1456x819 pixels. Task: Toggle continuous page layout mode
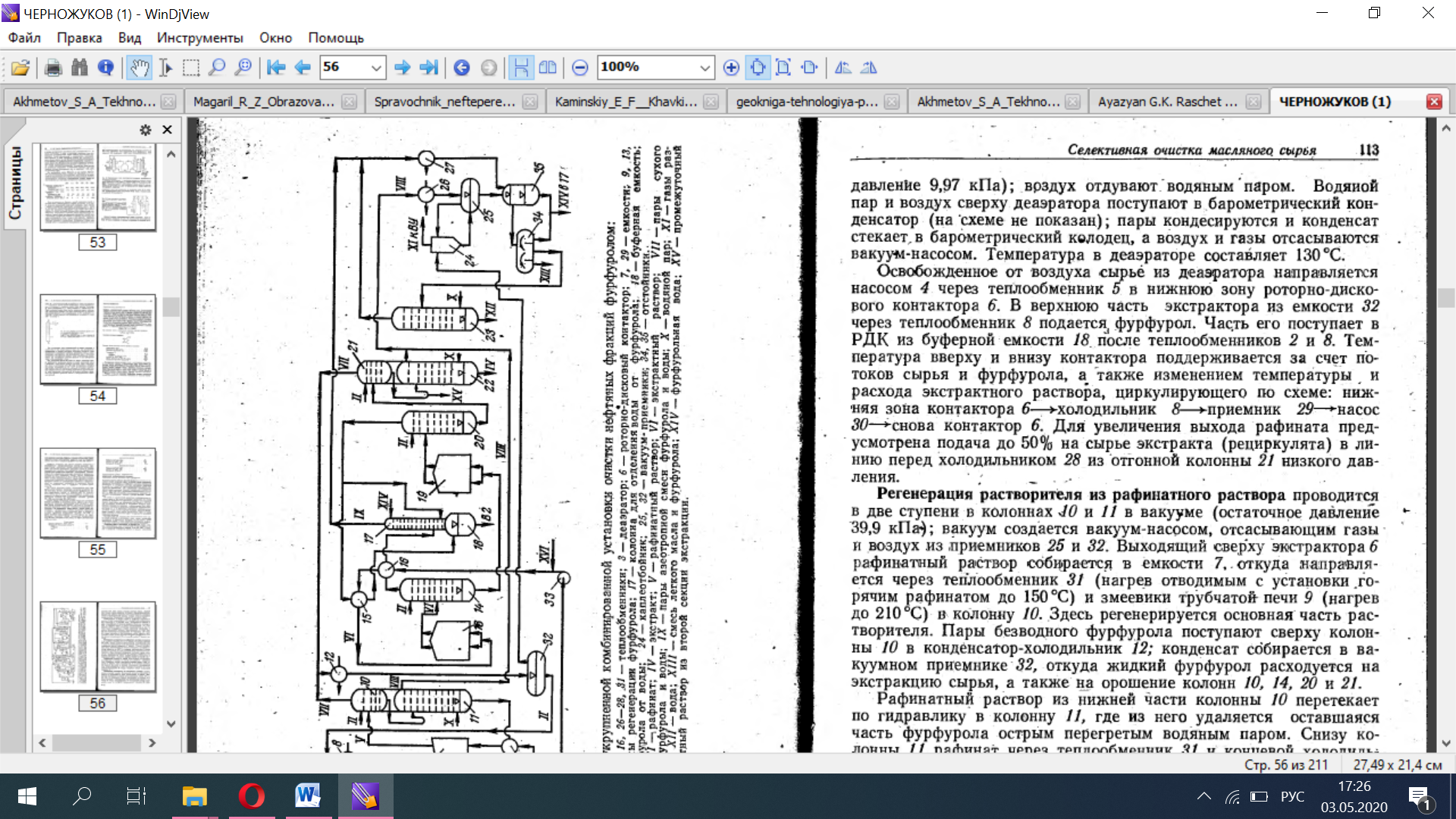[x=521, y=67]
